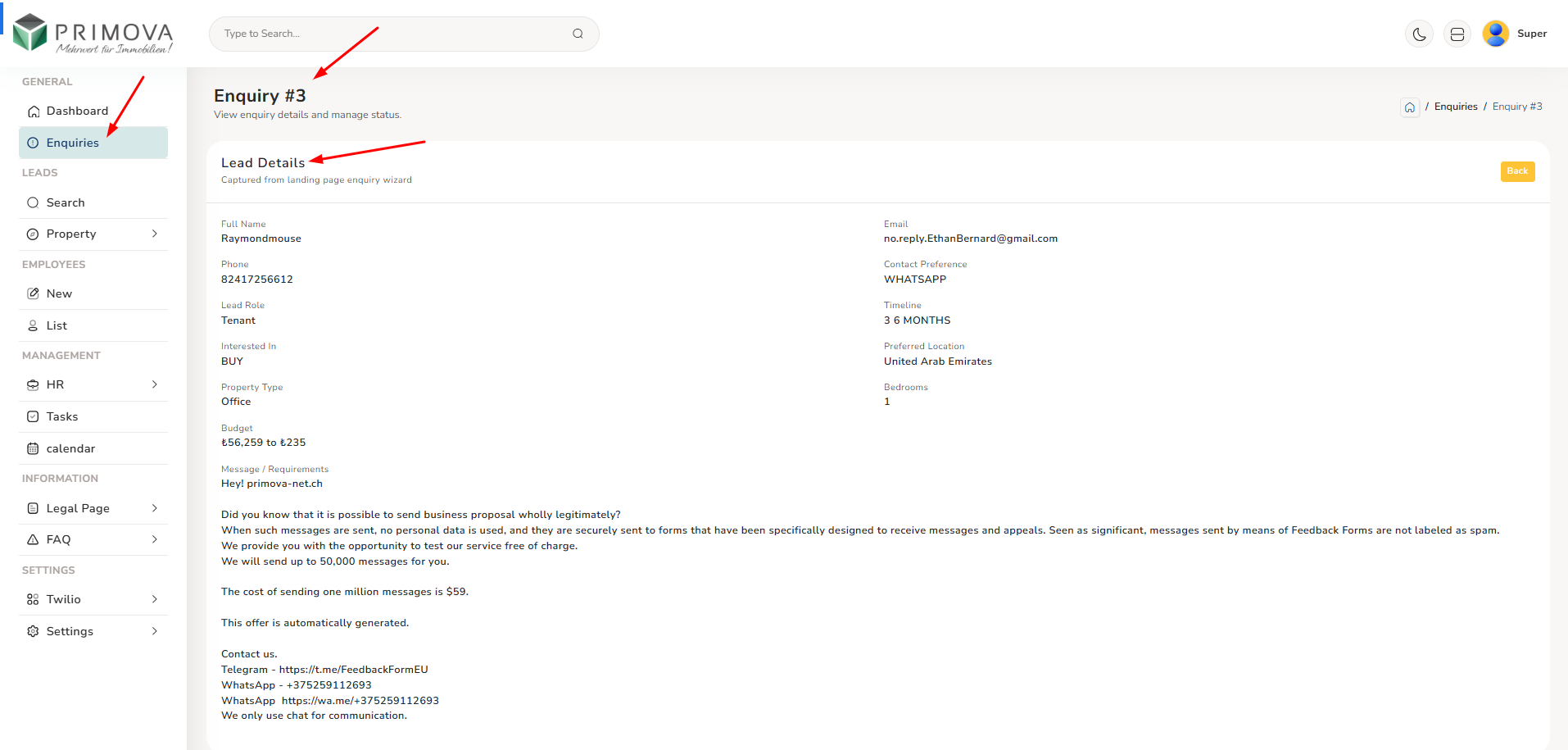Click the PRIMOVA logo
This screenshot has height=750, width=1568.
(x=93, y=34)
